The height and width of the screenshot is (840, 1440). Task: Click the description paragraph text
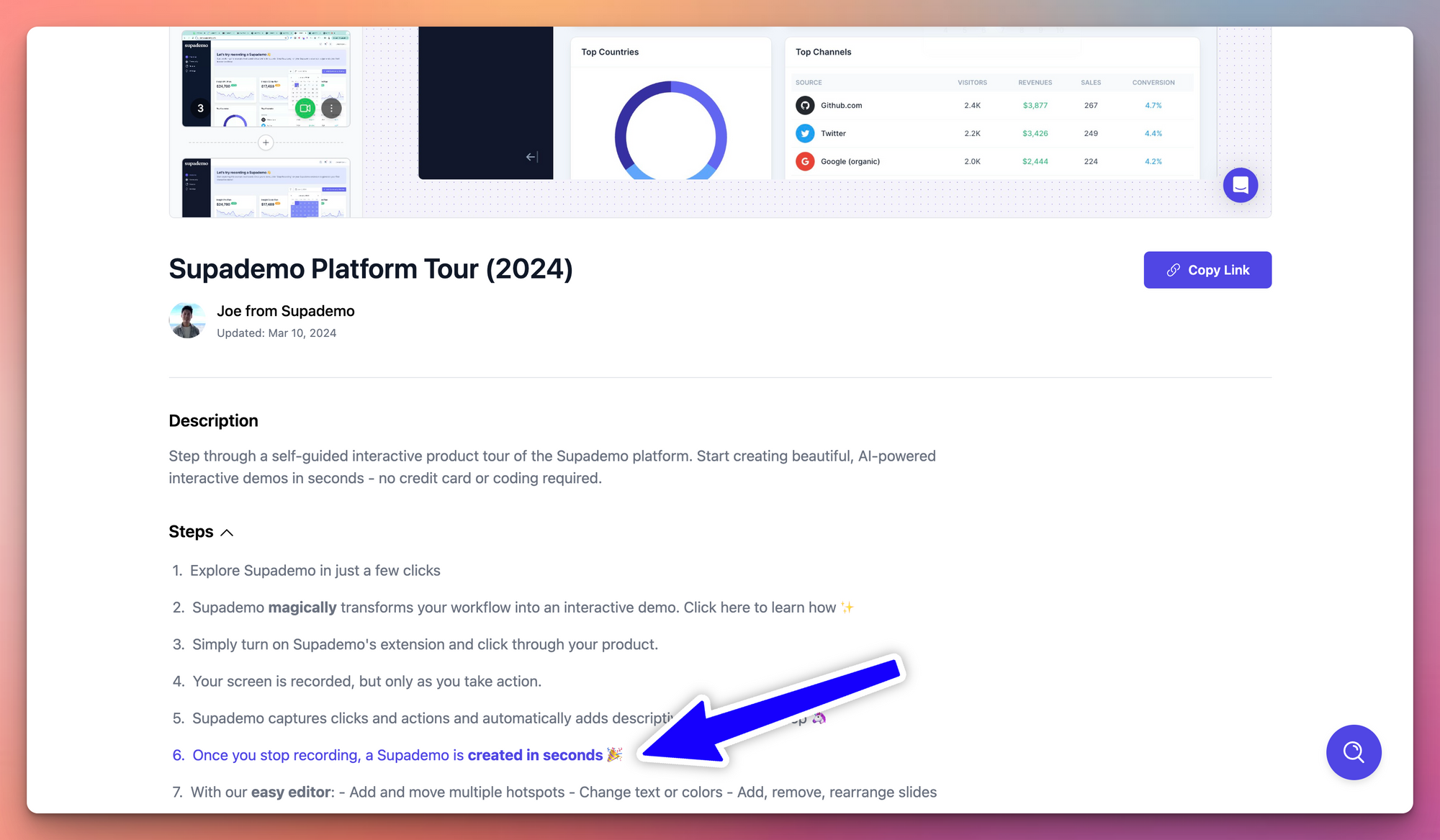[552, 467]
